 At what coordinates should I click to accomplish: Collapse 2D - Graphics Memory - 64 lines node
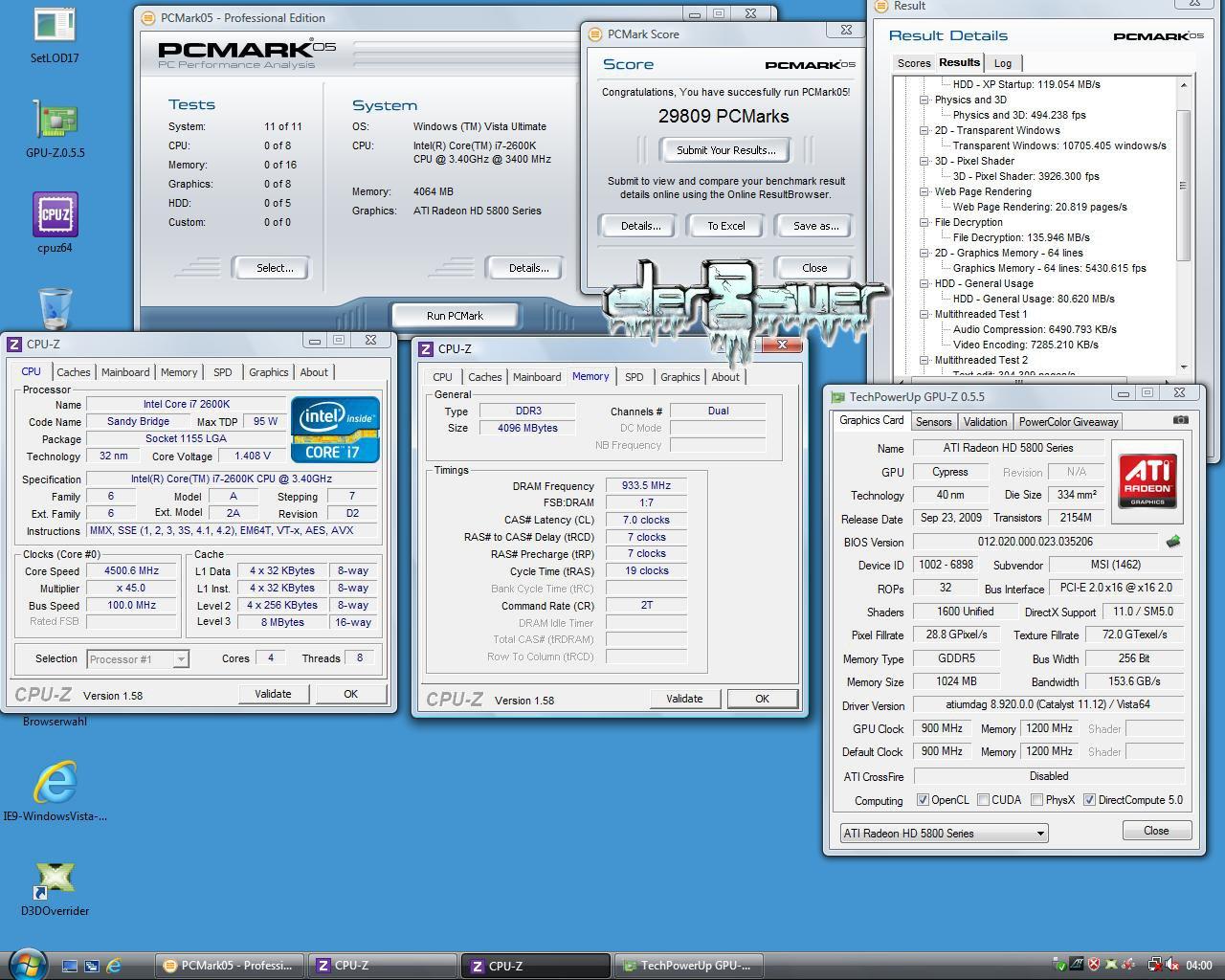(x=924, y=253)
